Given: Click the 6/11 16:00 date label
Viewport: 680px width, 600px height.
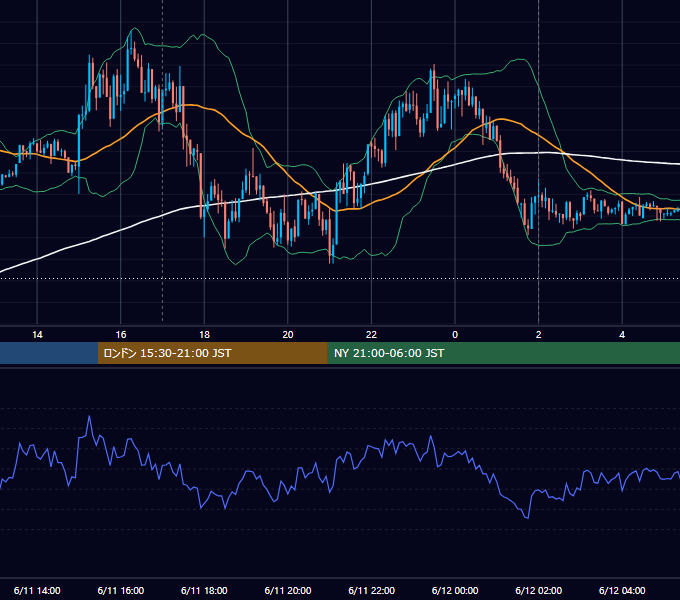Looking at the screenshot, I should [121, 590].
